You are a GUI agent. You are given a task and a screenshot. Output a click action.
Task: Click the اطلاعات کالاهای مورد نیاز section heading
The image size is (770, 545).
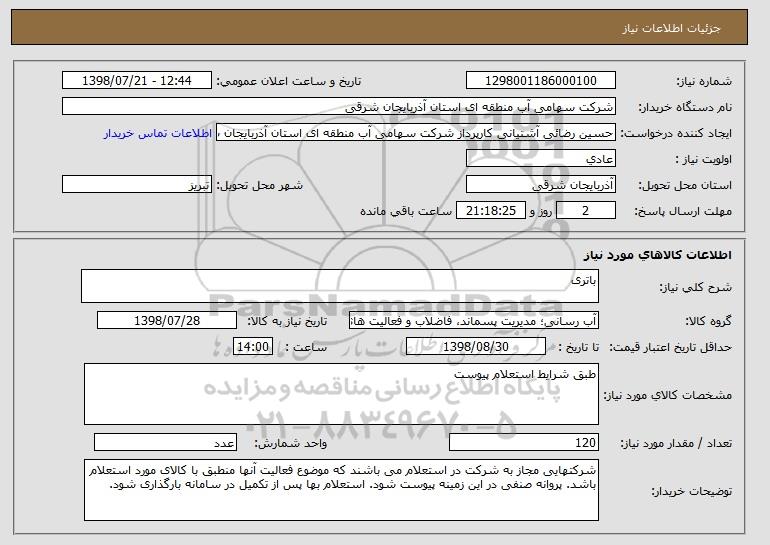tap(658, 255)
